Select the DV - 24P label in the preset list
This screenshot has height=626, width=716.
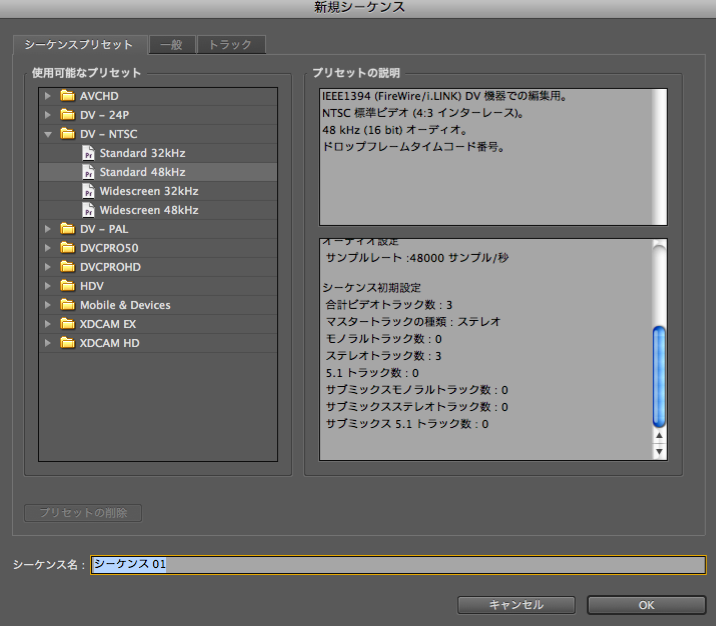[105, 115]
